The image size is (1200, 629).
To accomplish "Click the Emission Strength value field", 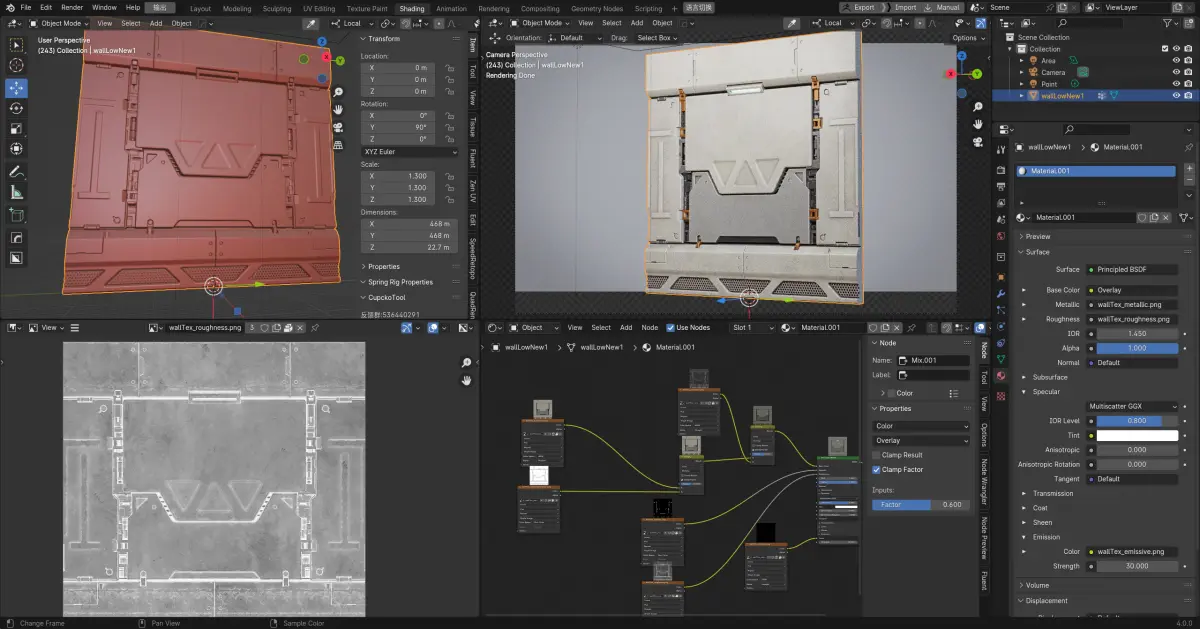I will pyautogui.click(x=1137, y=566).
